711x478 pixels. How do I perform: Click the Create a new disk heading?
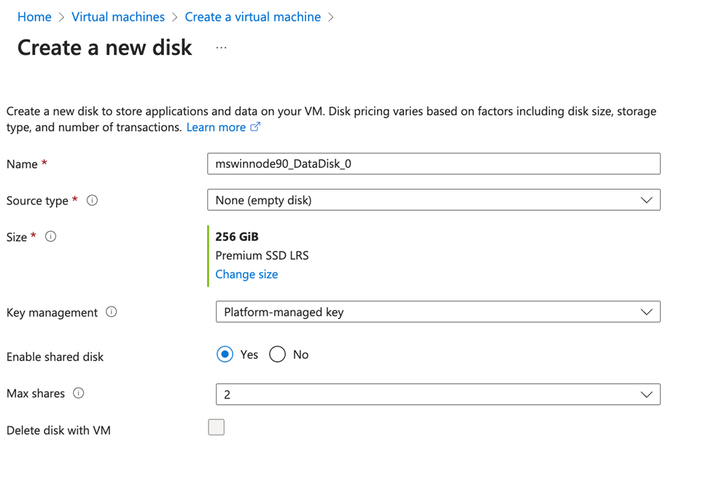tap(105, 48)
